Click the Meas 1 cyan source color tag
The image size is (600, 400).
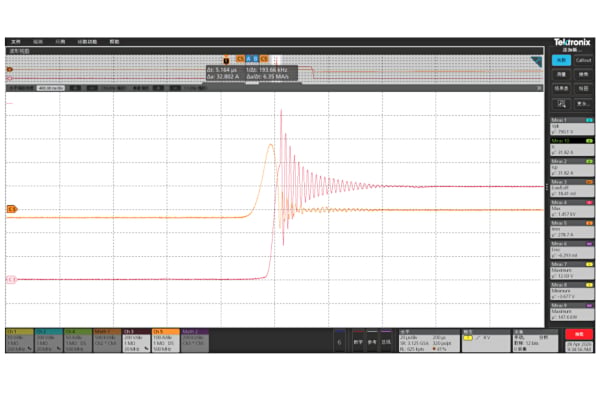click(589, 120)
